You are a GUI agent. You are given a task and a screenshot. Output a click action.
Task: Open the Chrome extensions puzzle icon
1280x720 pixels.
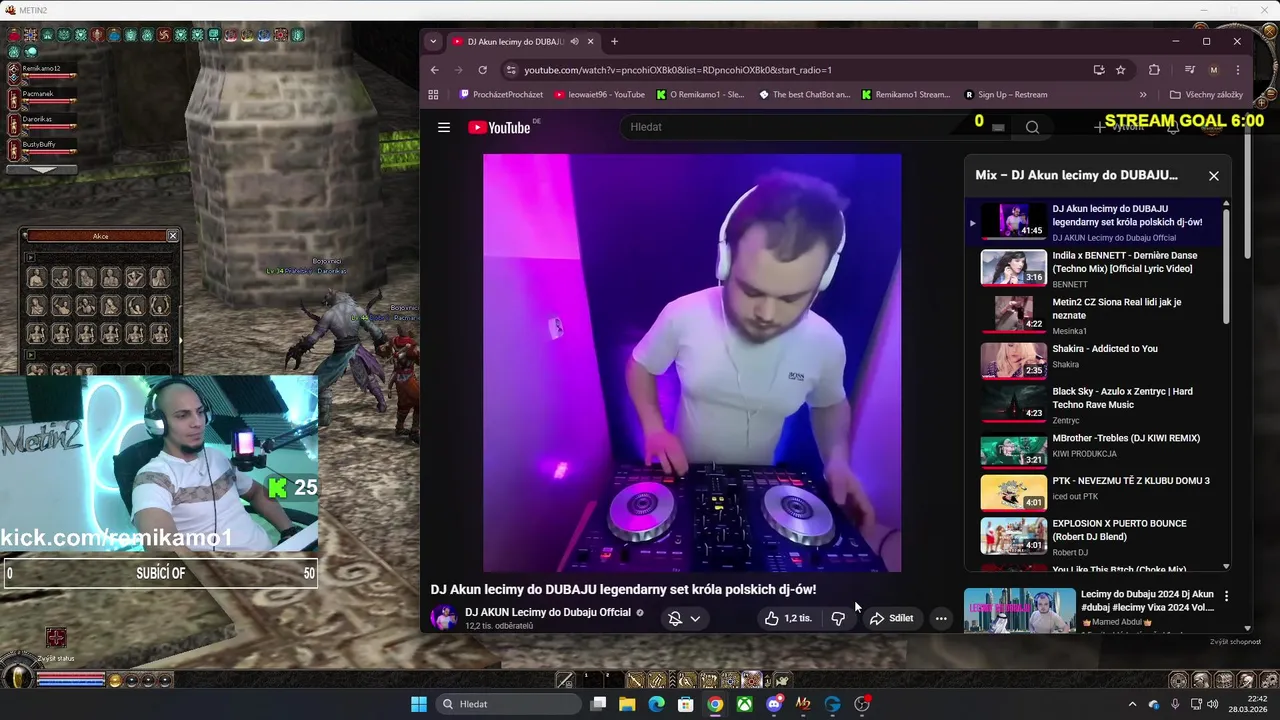click(1154, 70)
